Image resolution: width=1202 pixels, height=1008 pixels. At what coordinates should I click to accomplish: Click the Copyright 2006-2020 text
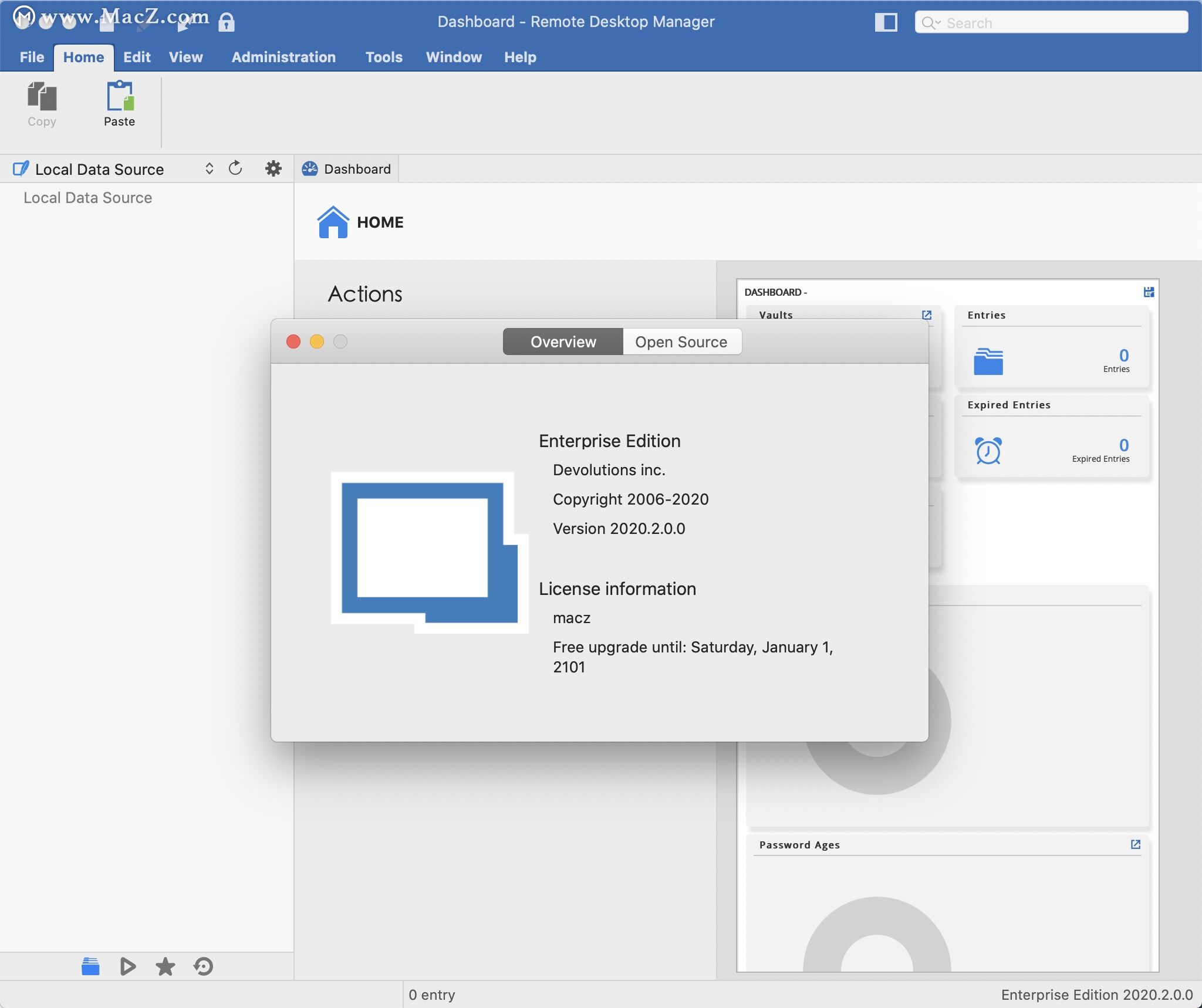click(x=630, y=499)
